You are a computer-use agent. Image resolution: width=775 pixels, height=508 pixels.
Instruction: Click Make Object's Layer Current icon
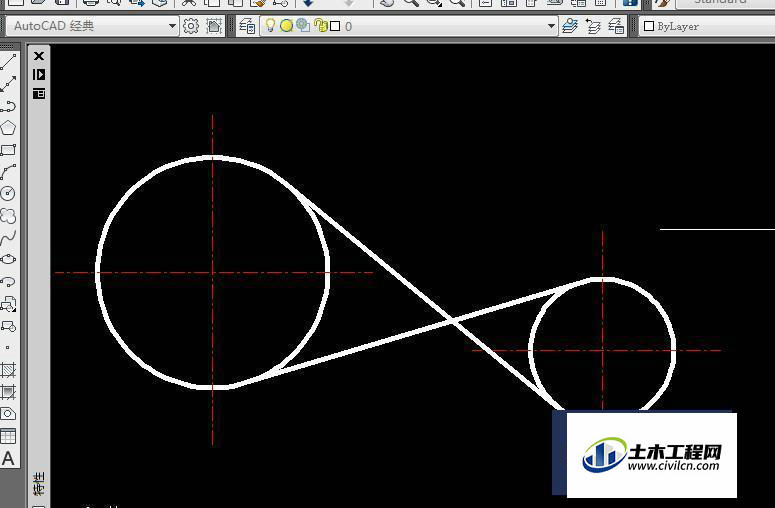point(570,26)
